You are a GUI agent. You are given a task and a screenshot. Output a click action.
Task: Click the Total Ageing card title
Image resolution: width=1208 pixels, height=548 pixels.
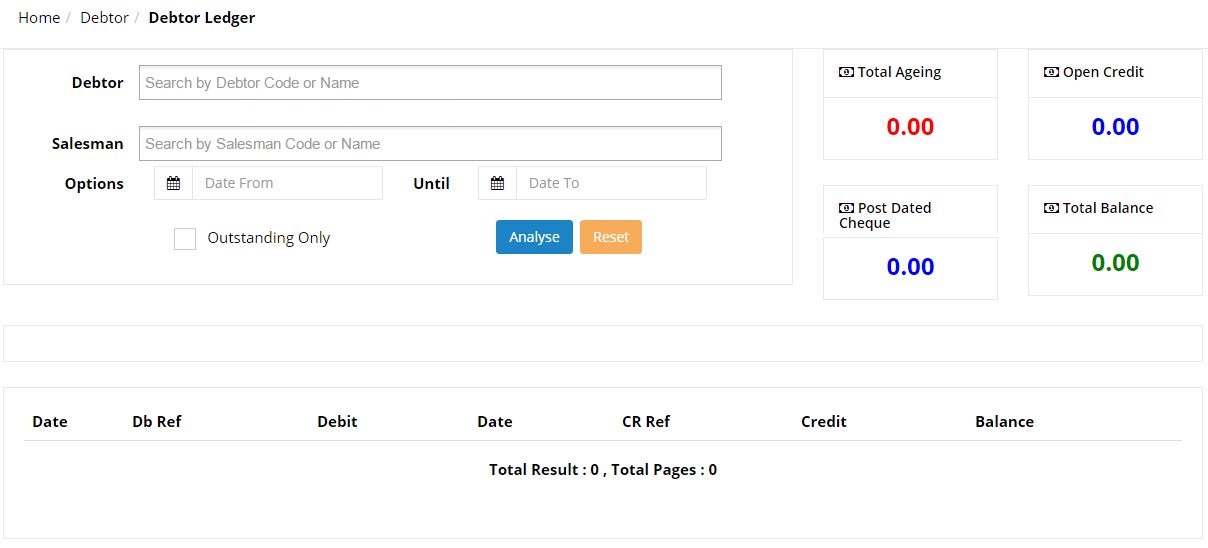(x=899, y=72)
